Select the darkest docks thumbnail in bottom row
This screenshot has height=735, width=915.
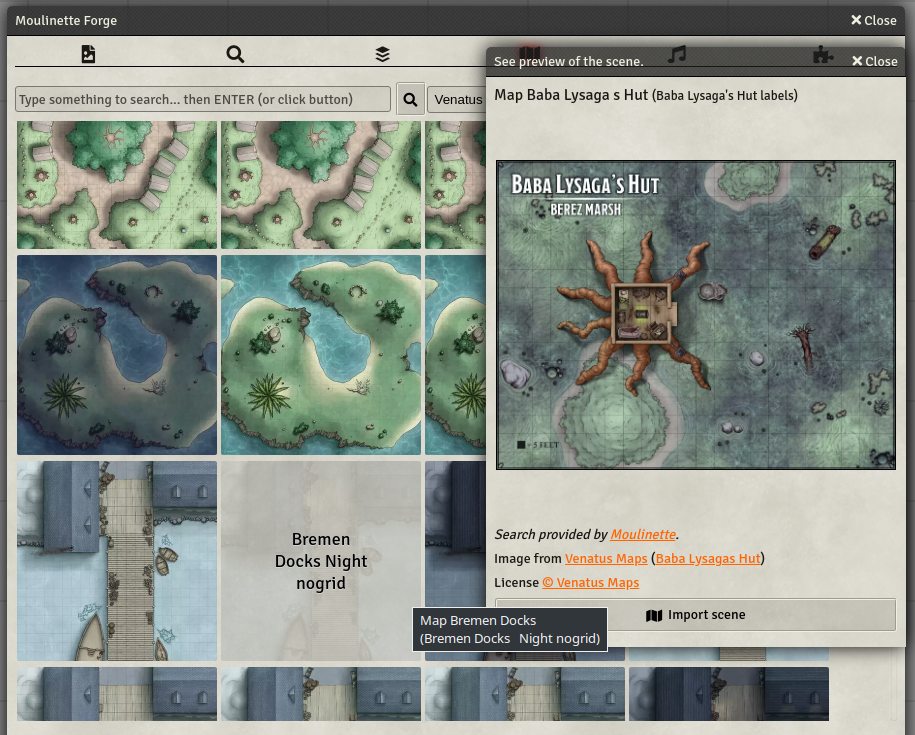[729, 694]
